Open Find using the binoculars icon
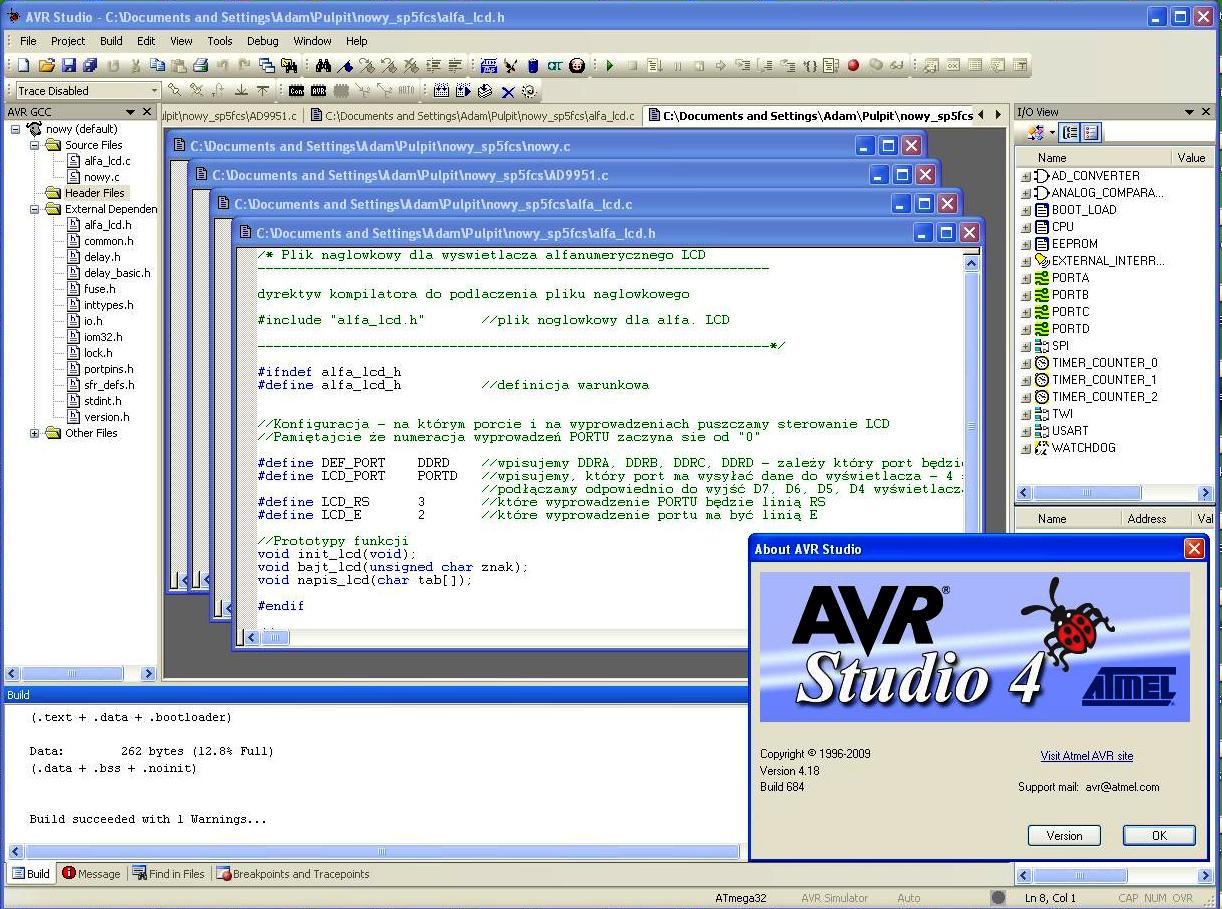Screen dimensions: 1222x909 pyautogui.click(x=323, y=66)
